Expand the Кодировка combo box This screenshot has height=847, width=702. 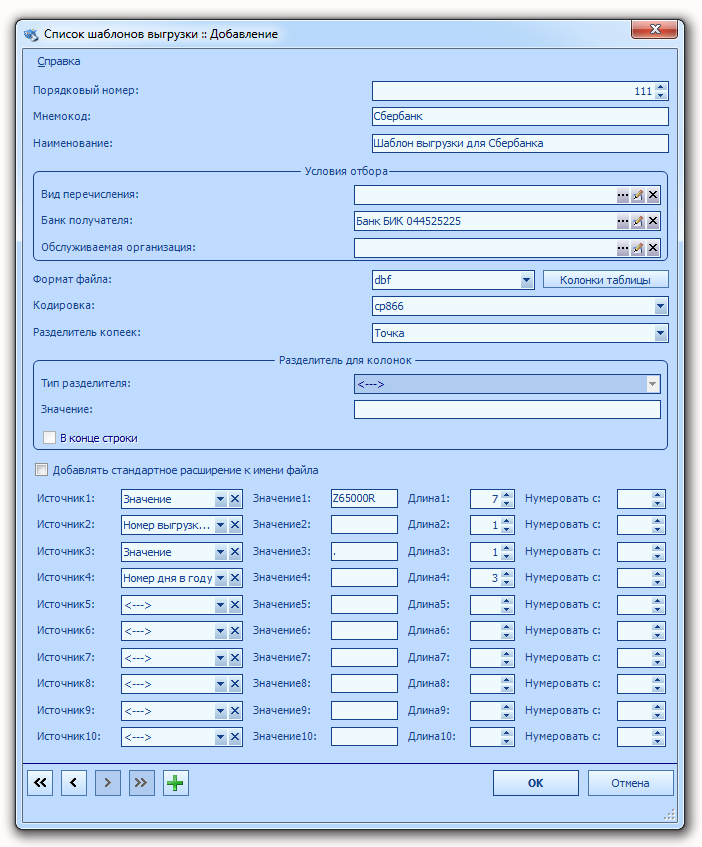[660, 306]
